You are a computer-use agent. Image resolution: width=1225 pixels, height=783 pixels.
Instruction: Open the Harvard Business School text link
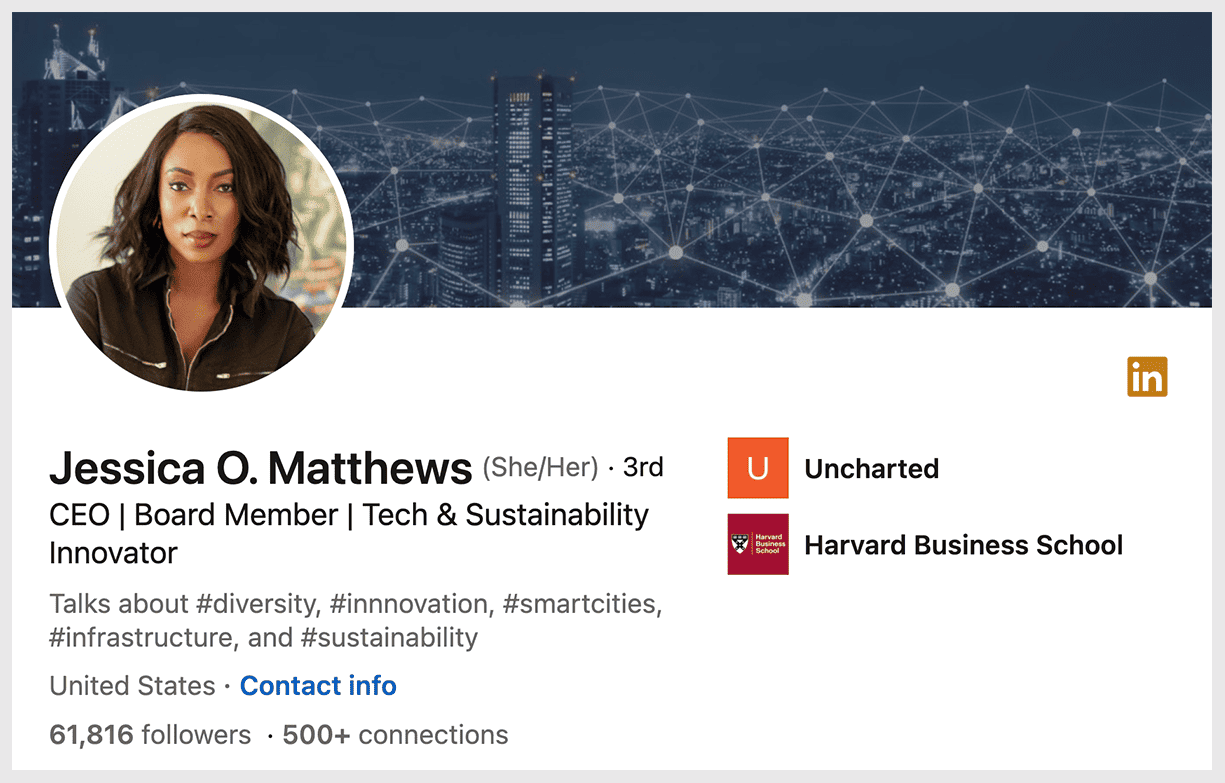point(963,545)
